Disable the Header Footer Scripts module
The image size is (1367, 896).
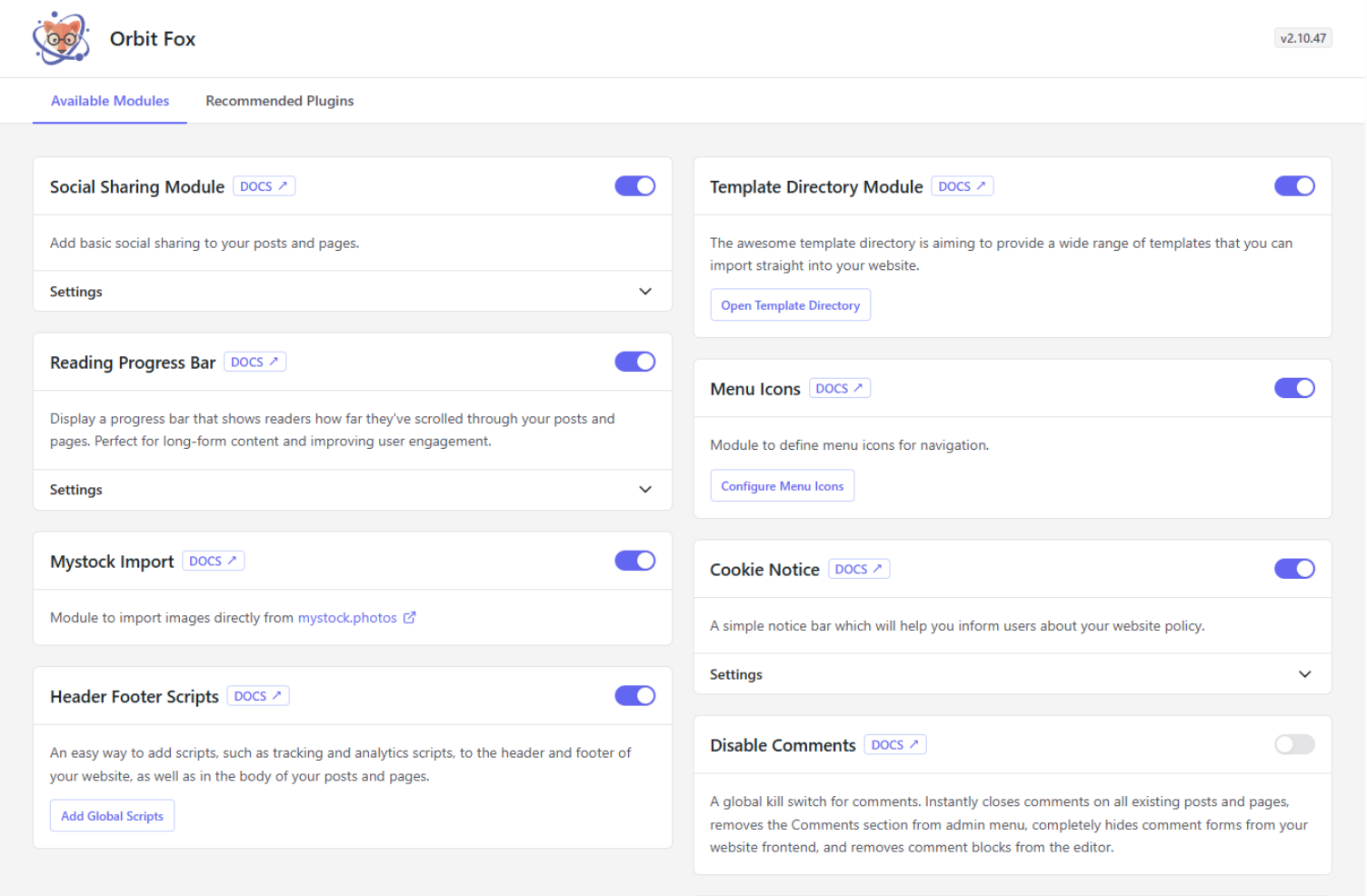tap(635, 696)
